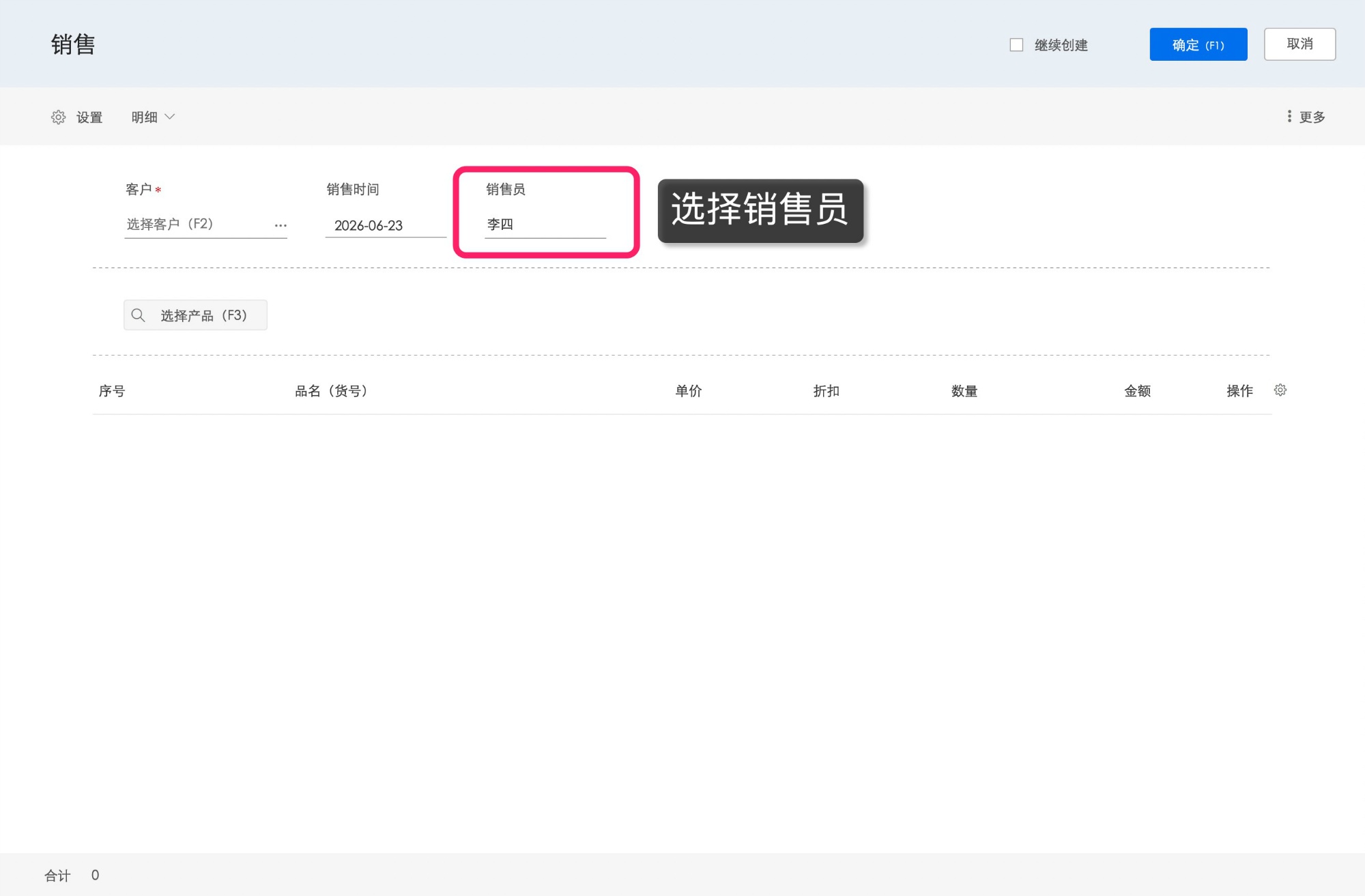Open the 设置 gear icon in toolbar
Screen dimensions: 1365x896
tap(59, 117)
